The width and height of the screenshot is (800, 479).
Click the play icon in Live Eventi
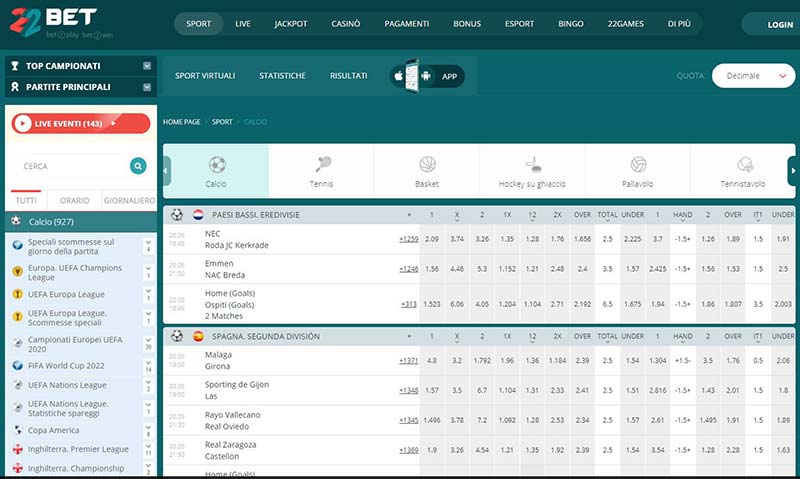22,123
